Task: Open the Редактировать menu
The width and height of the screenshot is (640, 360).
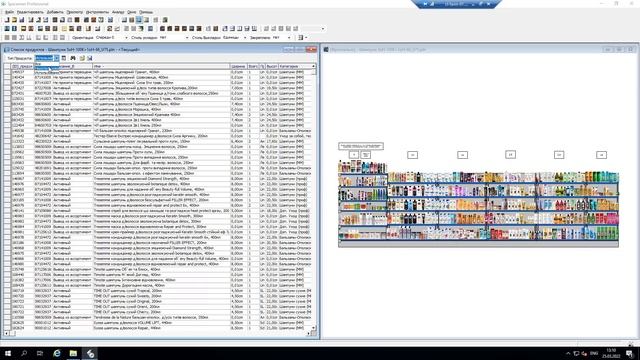Action: point(30,12)
